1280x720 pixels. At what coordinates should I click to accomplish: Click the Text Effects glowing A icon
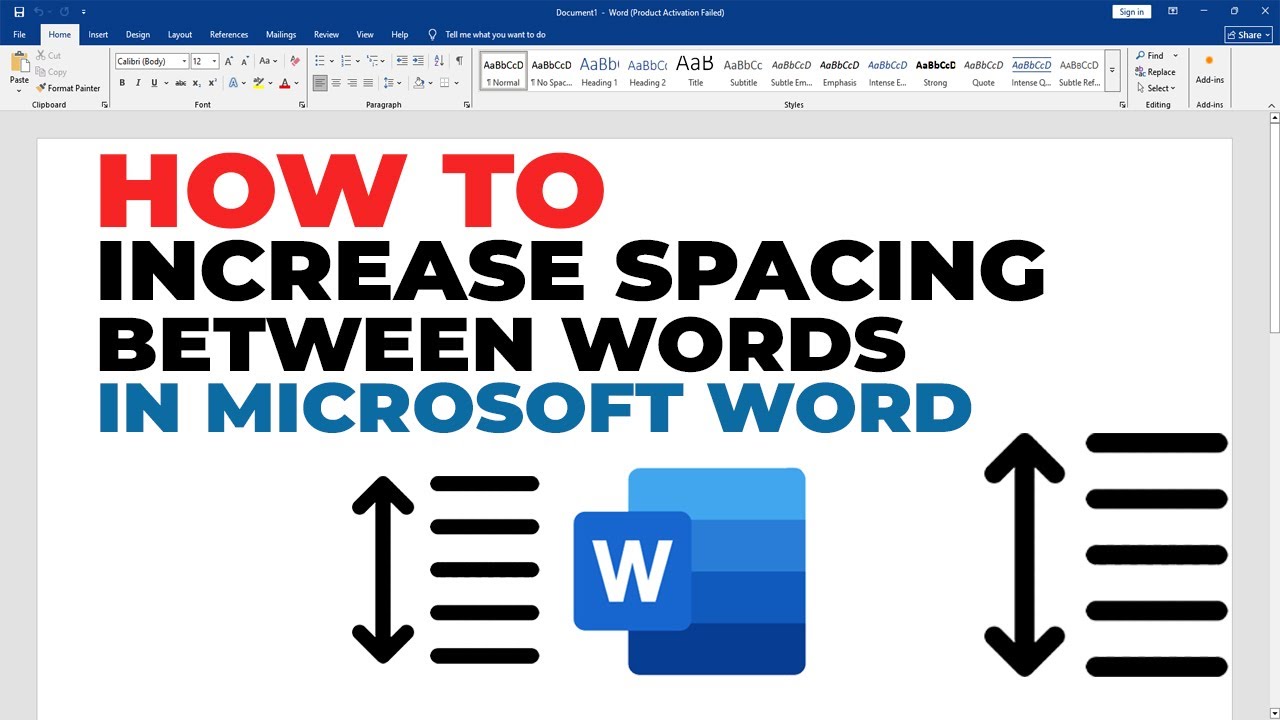(235, 83)
